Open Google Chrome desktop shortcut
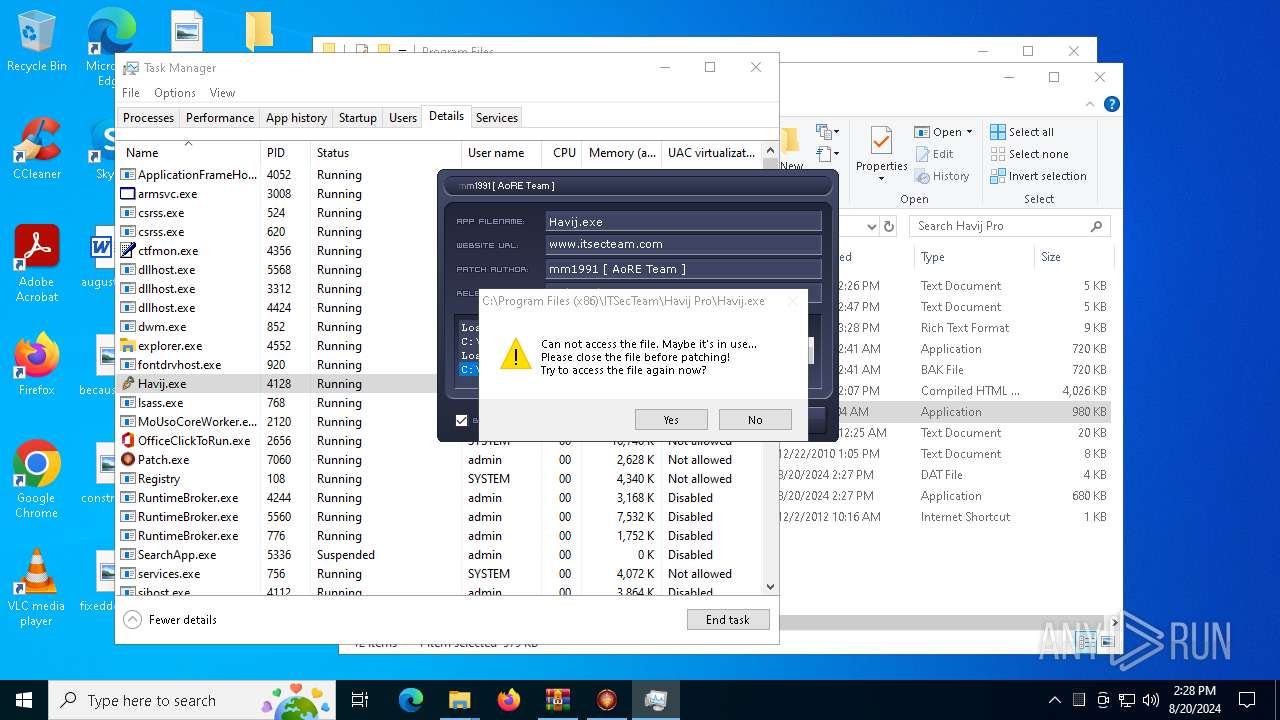Image resolution: width=1280 pixels, height=720 pixels. point(36,480)
